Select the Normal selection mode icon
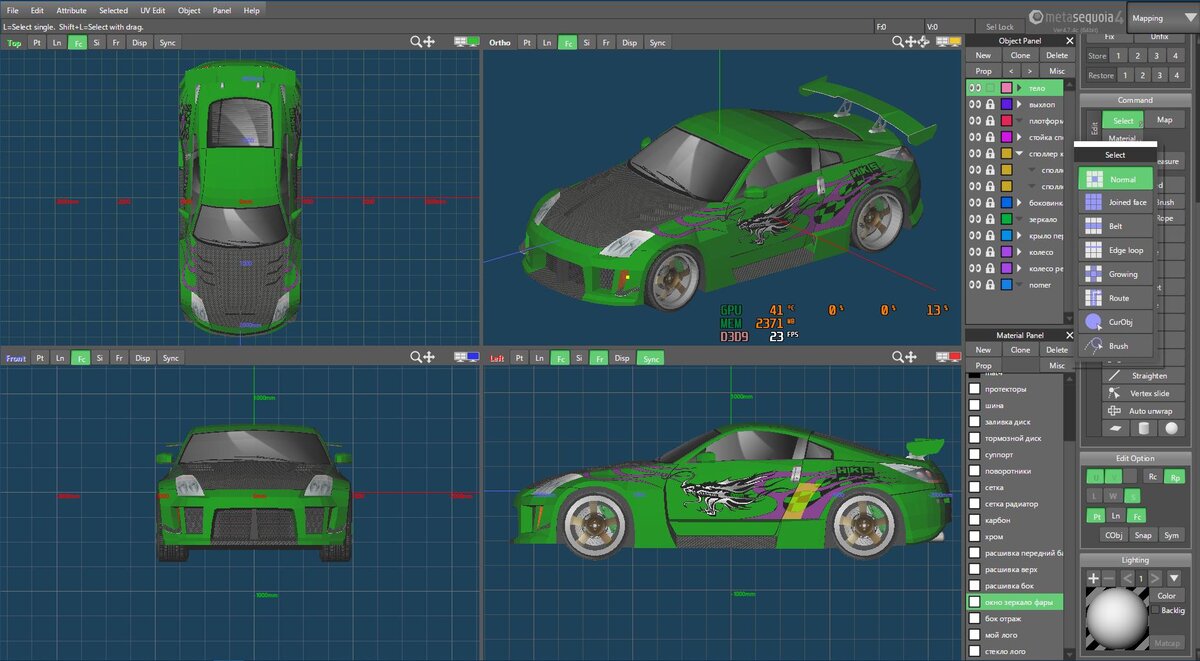The image size is (1200, 661). click(x=1094, y=179)
